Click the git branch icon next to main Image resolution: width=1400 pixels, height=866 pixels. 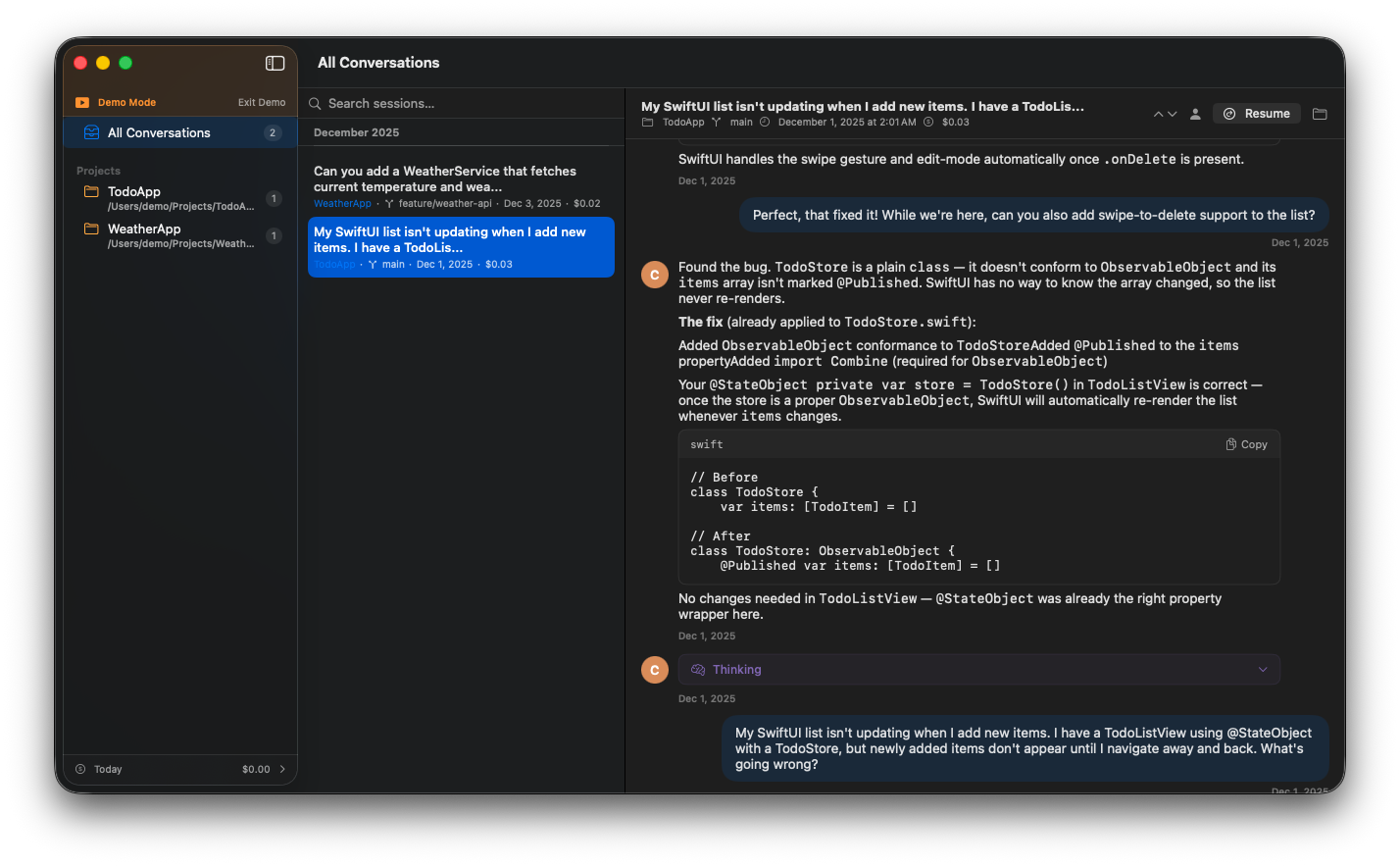click(x=716, y=122)
